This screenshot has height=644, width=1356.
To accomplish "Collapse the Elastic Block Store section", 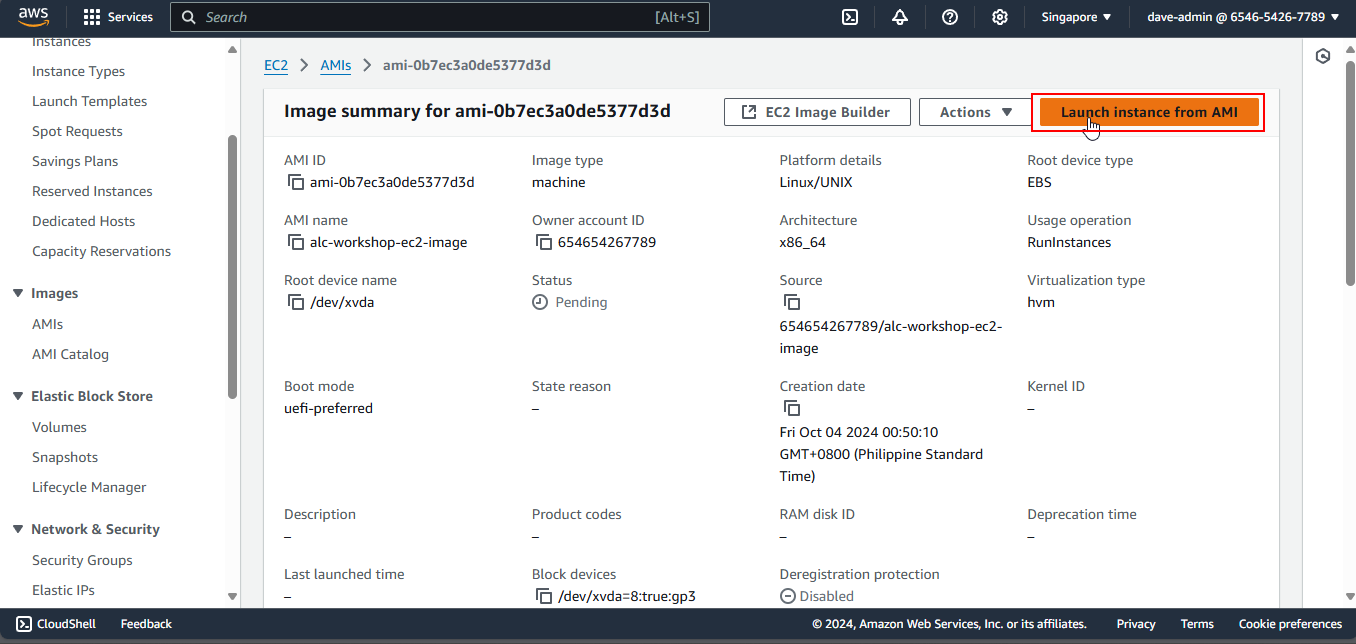I will [x=18, y=396].
